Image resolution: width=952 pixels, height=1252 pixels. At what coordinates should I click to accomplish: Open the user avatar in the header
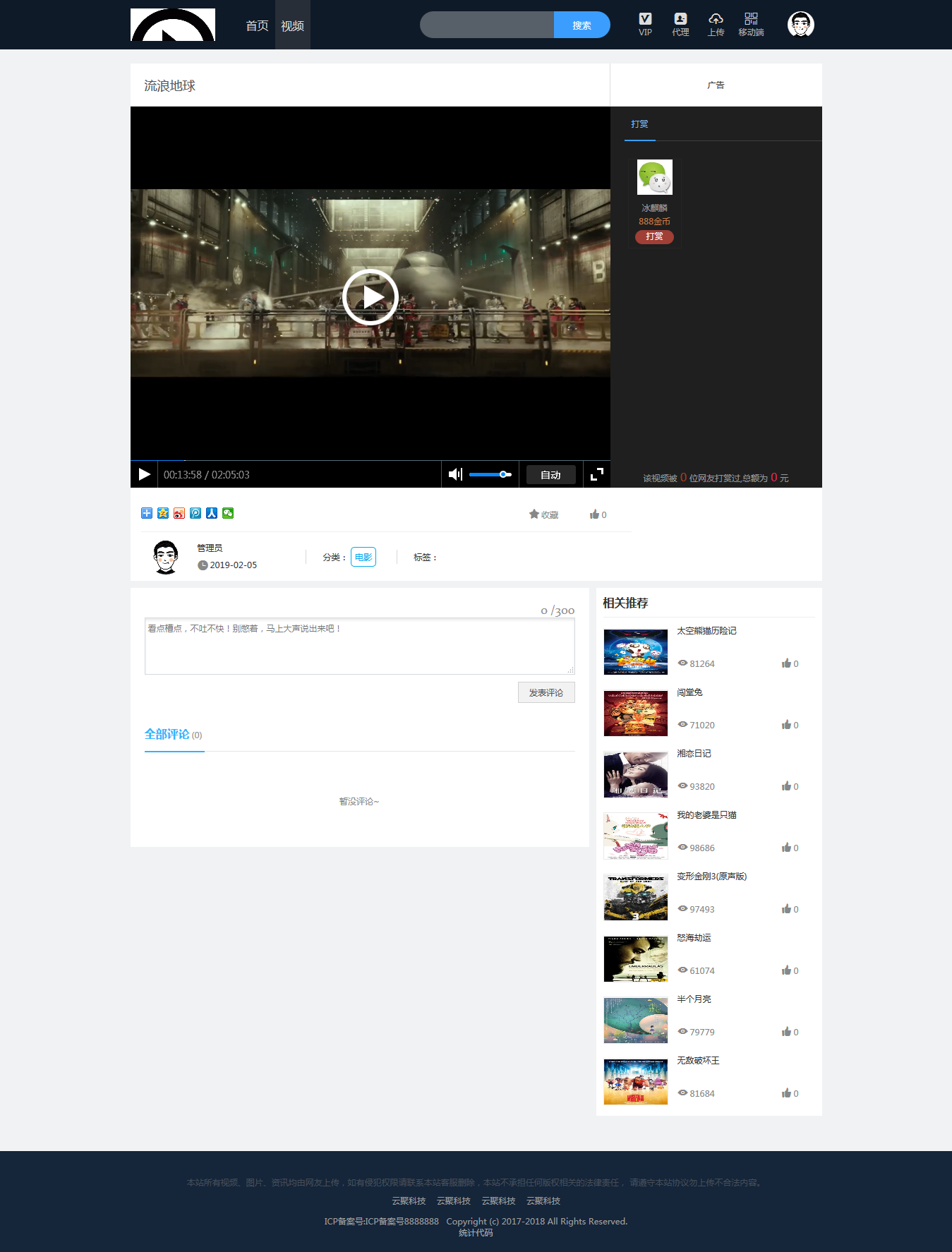point(801,25)
